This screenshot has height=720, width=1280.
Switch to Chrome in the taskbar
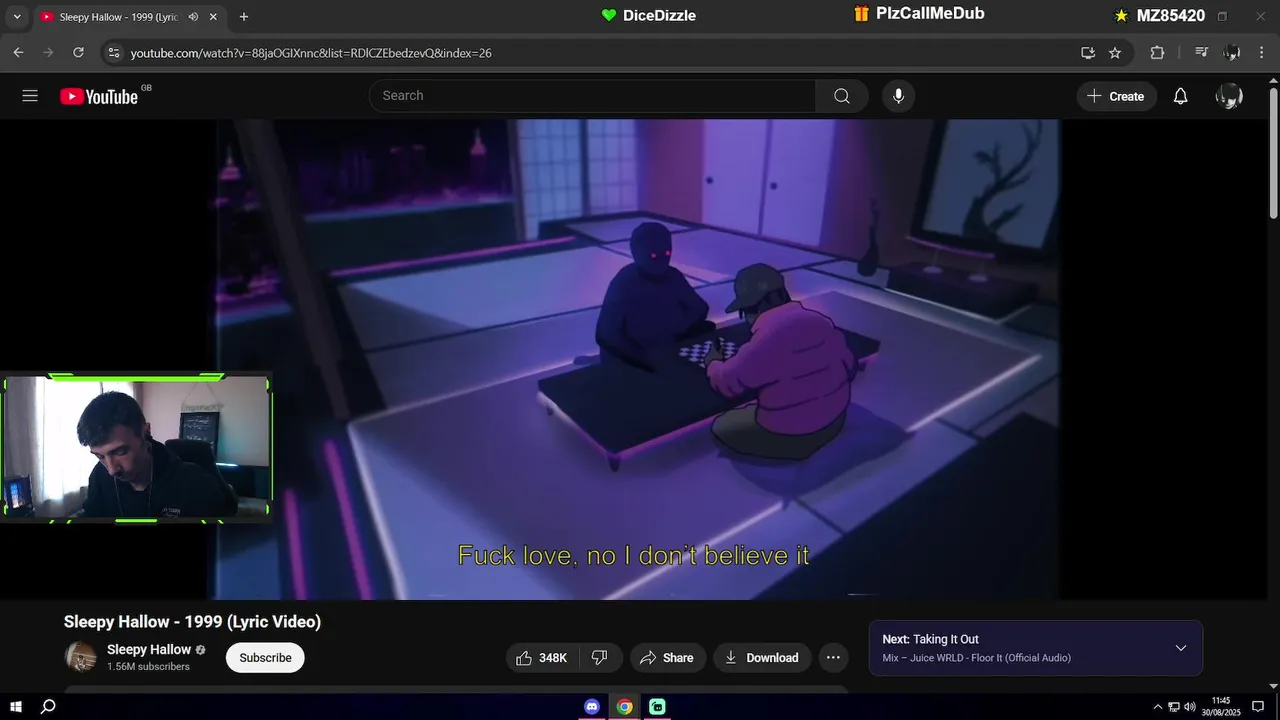[624, 707]
